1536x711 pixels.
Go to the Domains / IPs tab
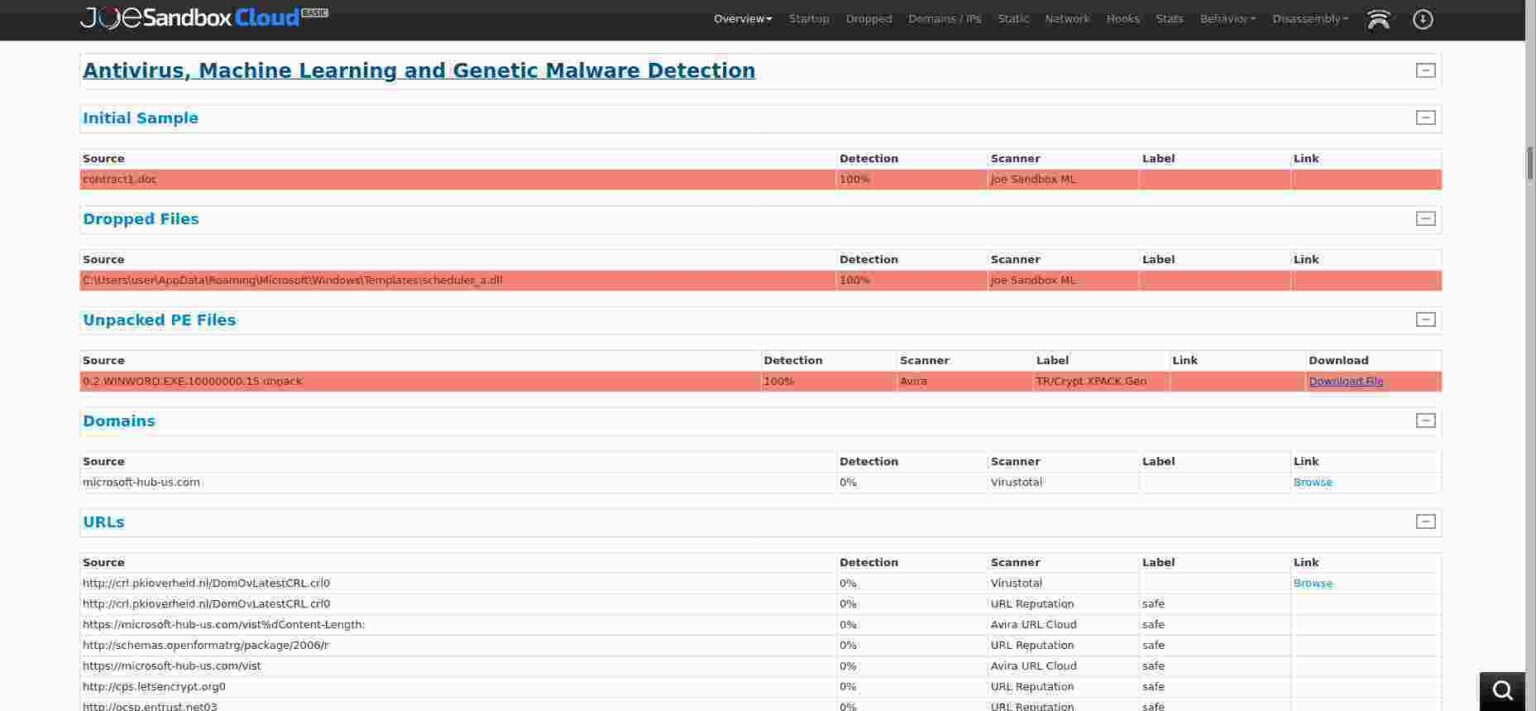click(944, 19)
